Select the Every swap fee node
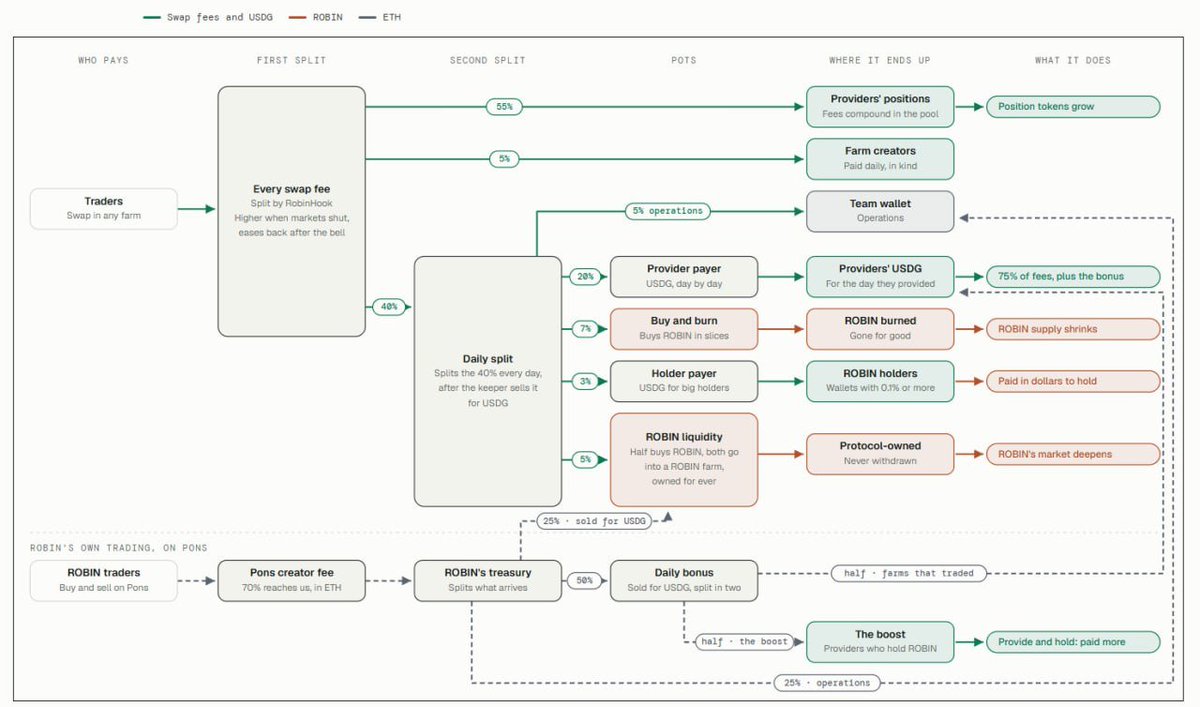 [292, 210]
